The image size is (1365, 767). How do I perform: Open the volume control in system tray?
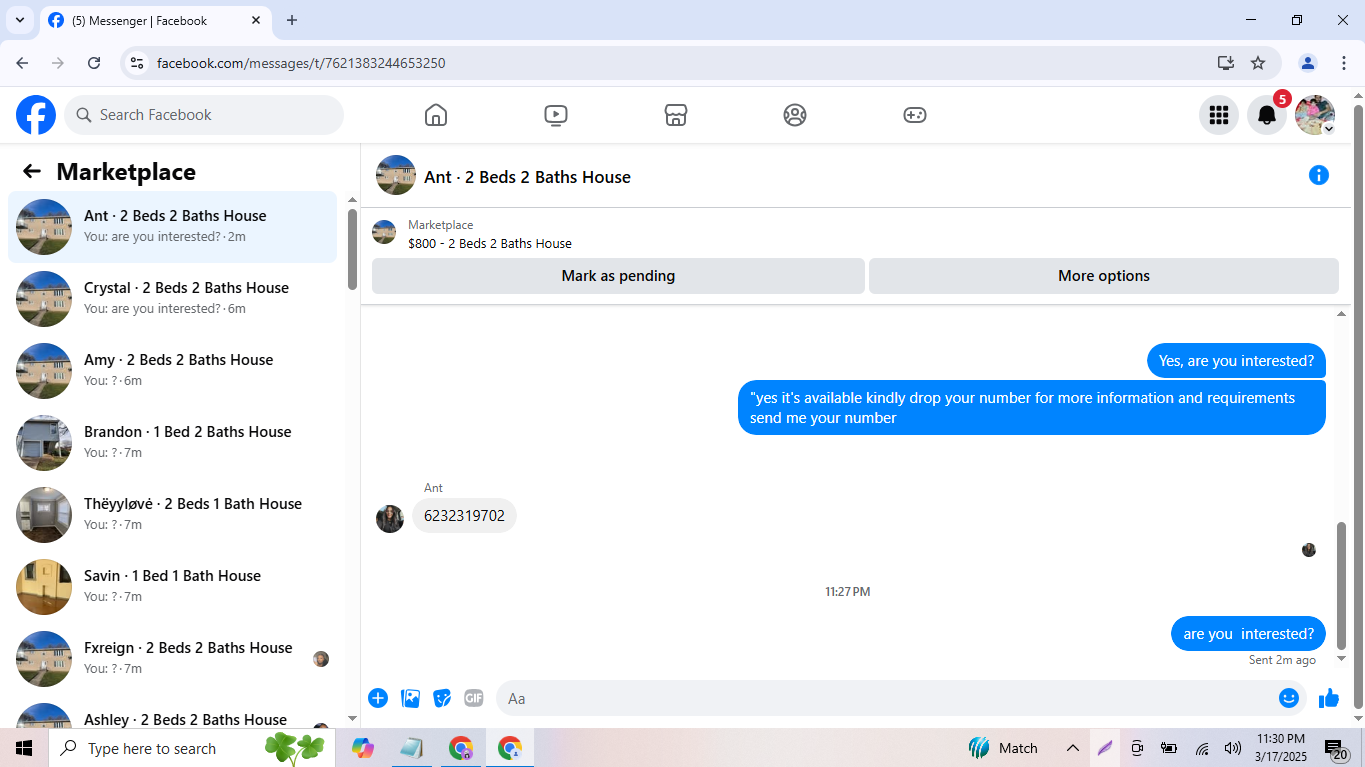(x=1233, y=748)
